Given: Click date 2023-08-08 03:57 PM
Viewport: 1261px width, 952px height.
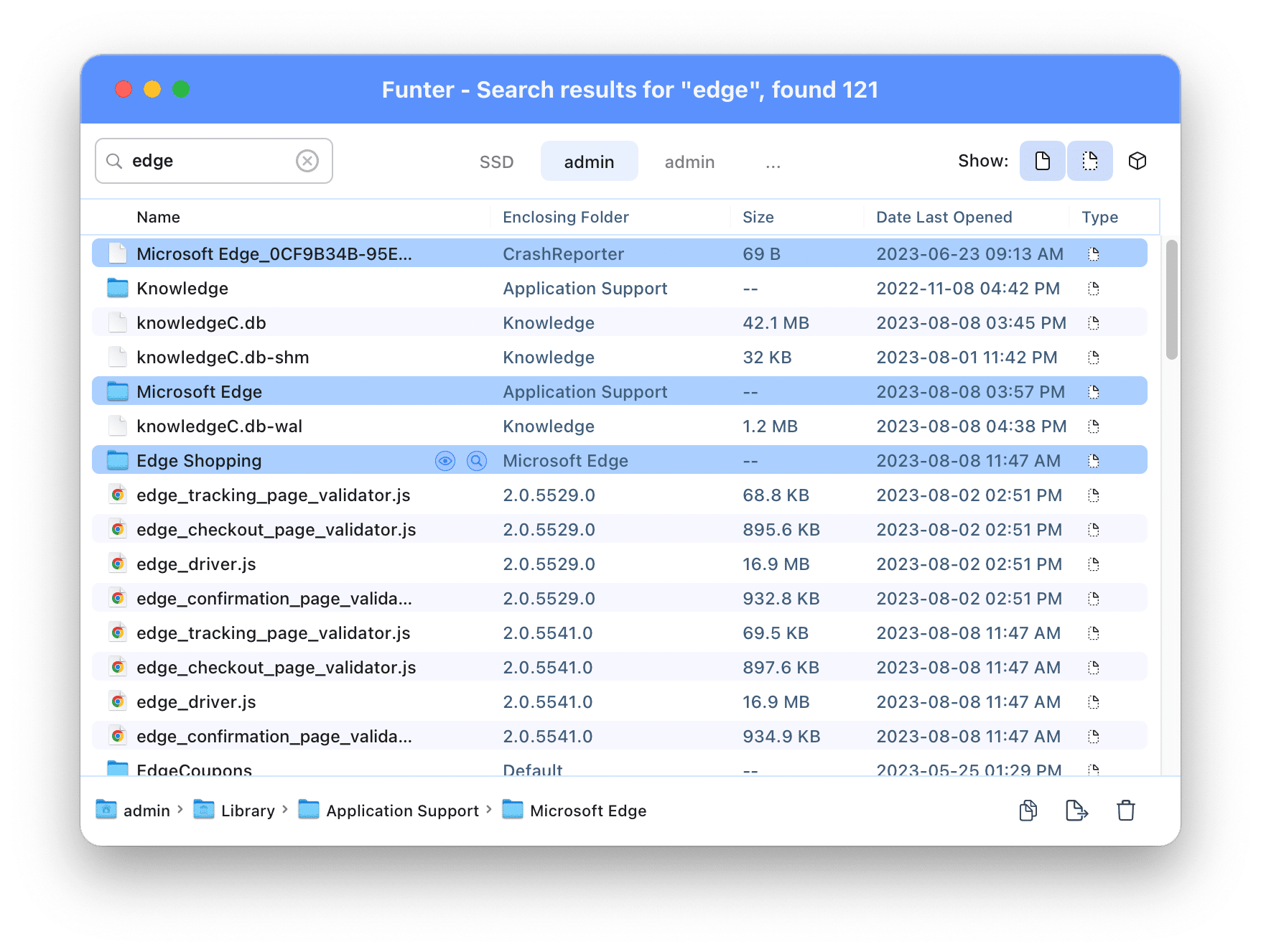Looking at the screenshot, I should tap(971, 392).
